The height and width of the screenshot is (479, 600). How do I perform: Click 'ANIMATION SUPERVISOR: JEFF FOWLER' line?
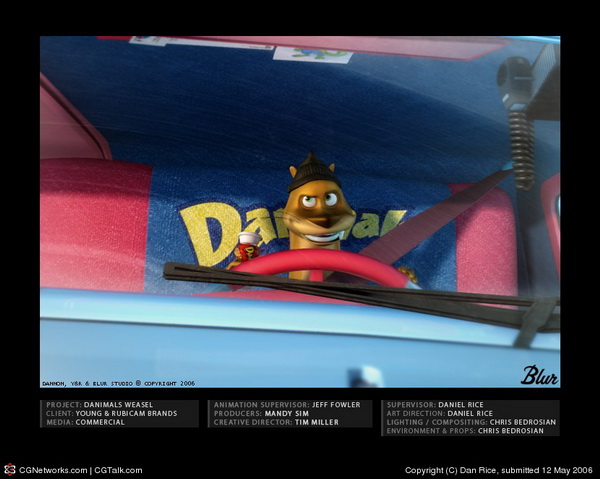click(287, 405)
